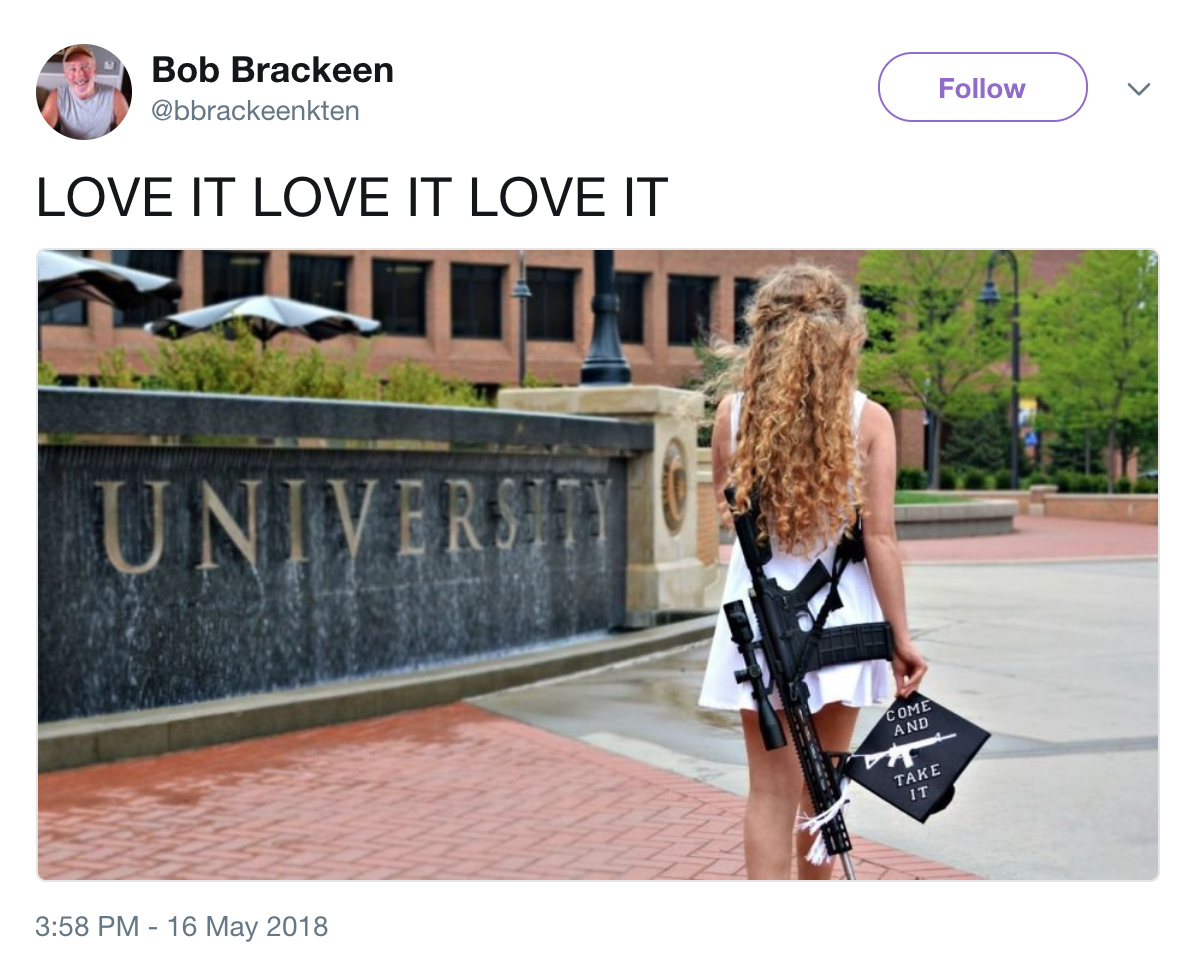The image size is (1198, 962).
Task: Open the Bob Brackeen display name link
Action: point(273,70)
